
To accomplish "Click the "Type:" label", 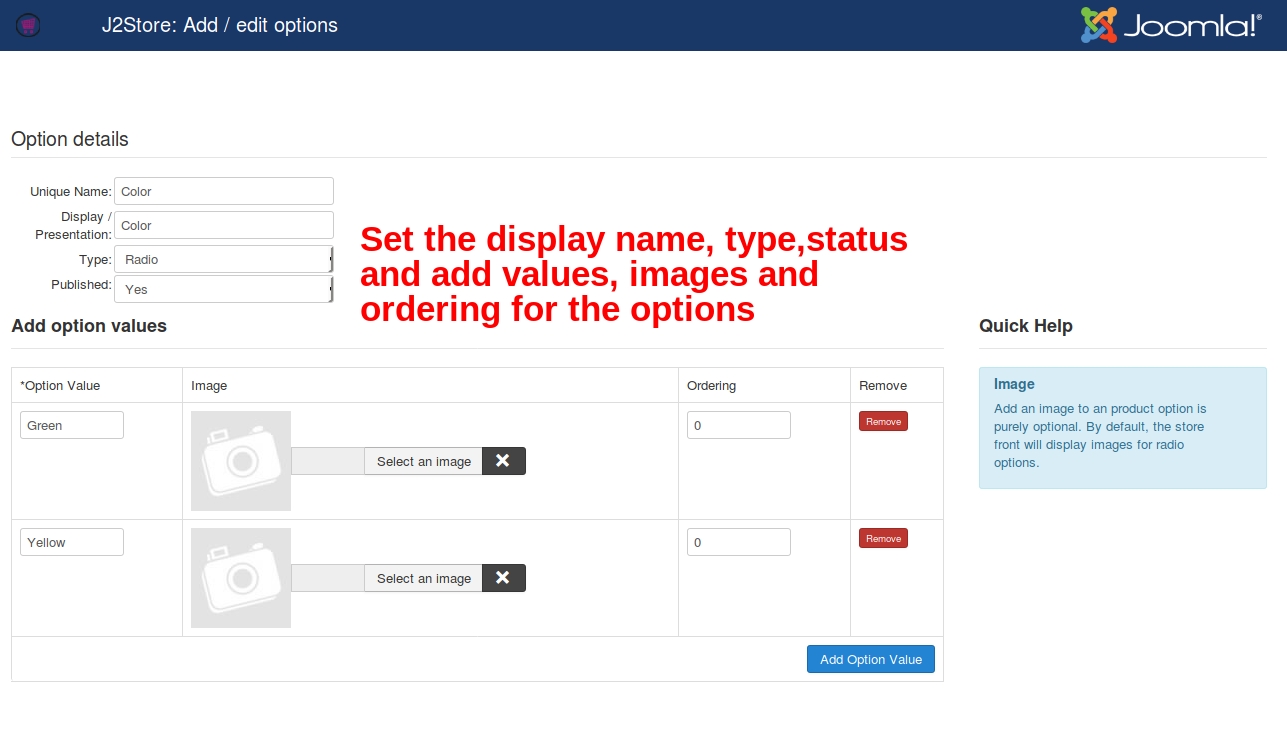I will [95, 259].
